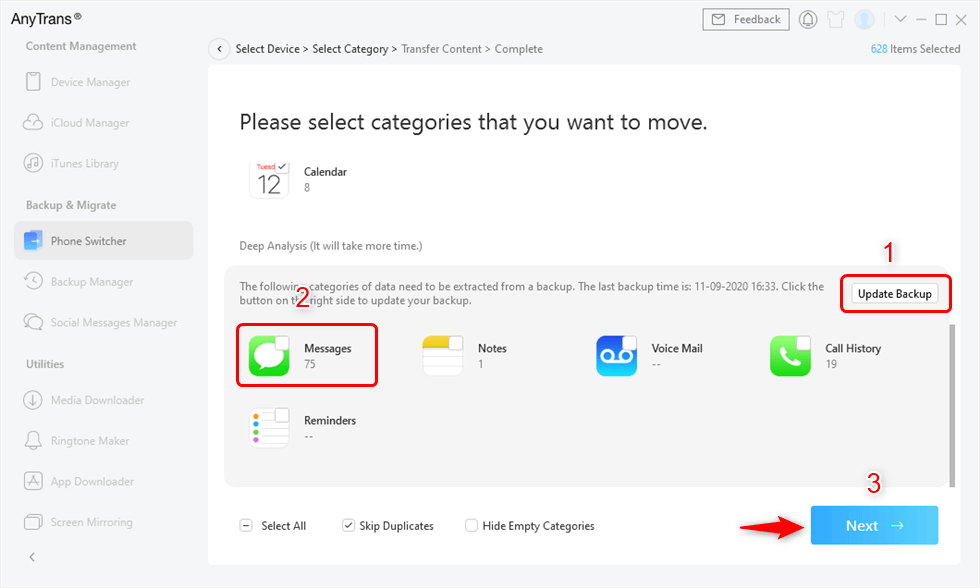Click the Backup Manager clock icon
The image size is (980, 588).
[33, 281]
